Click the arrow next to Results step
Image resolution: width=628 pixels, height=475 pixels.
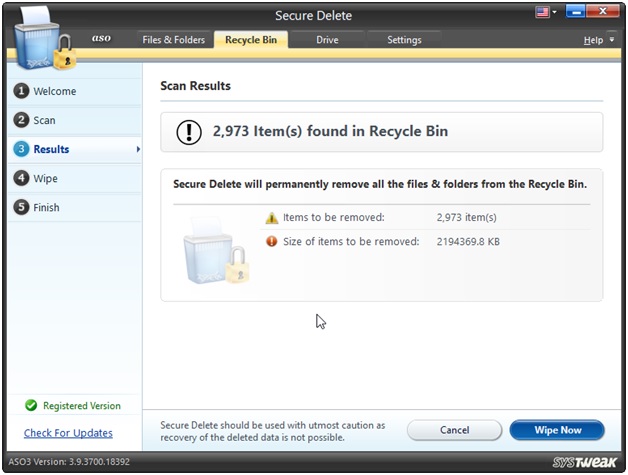(x=137, y=149)
